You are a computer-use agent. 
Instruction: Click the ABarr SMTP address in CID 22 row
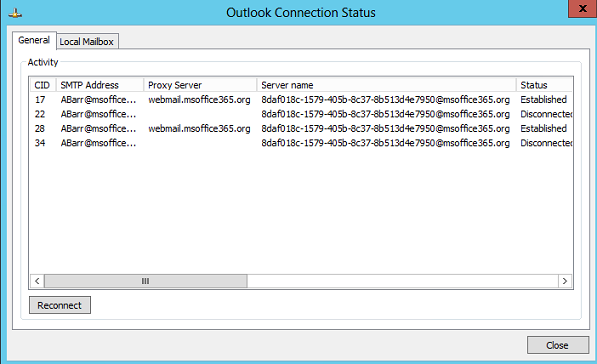tap(98, 114)
